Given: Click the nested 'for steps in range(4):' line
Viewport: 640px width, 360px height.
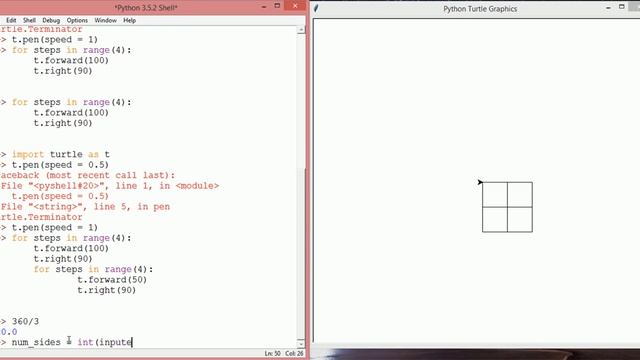Looking at the screenshot, I should [93, 269].
